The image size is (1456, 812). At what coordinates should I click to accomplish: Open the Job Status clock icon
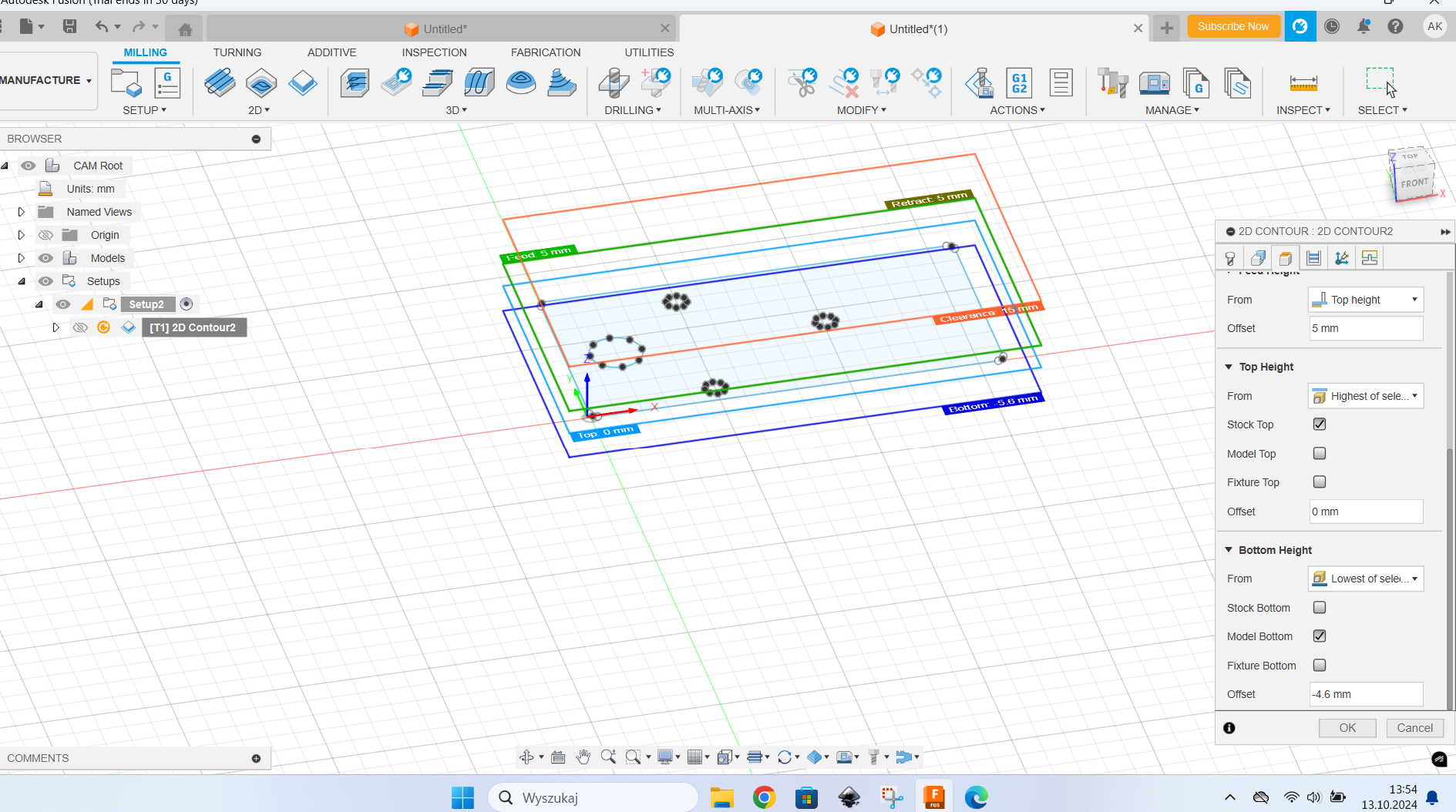1332,26
